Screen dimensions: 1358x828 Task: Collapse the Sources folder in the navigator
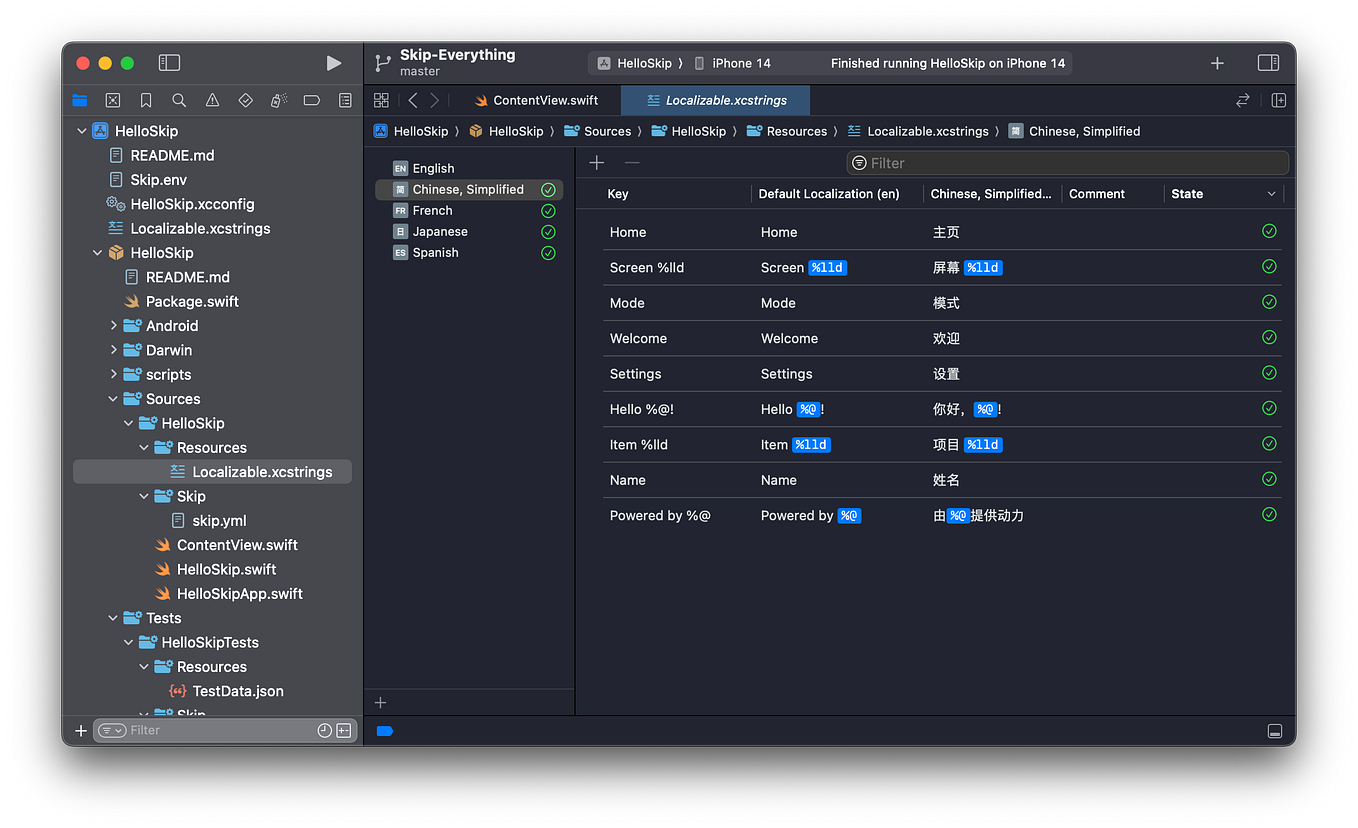[113, 398]
